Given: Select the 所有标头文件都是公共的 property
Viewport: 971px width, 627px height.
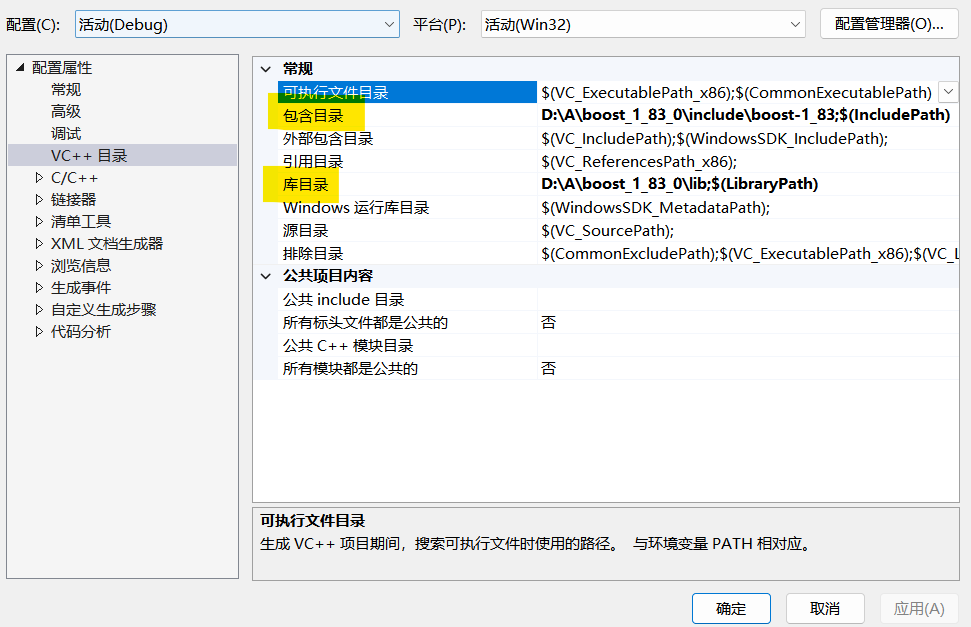Looking at the screenshot, I should click(407, 322).
